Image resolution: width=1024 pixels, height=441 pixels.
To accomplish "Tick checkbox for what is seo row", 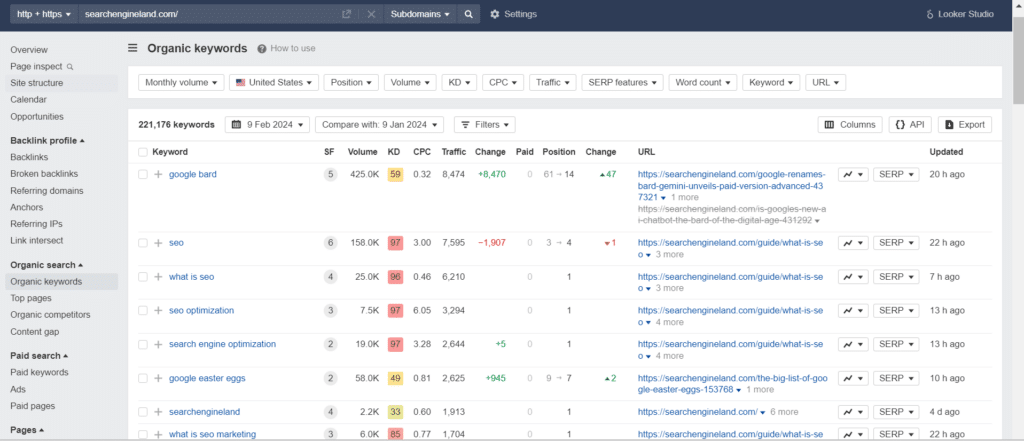I will coord(143,276).
